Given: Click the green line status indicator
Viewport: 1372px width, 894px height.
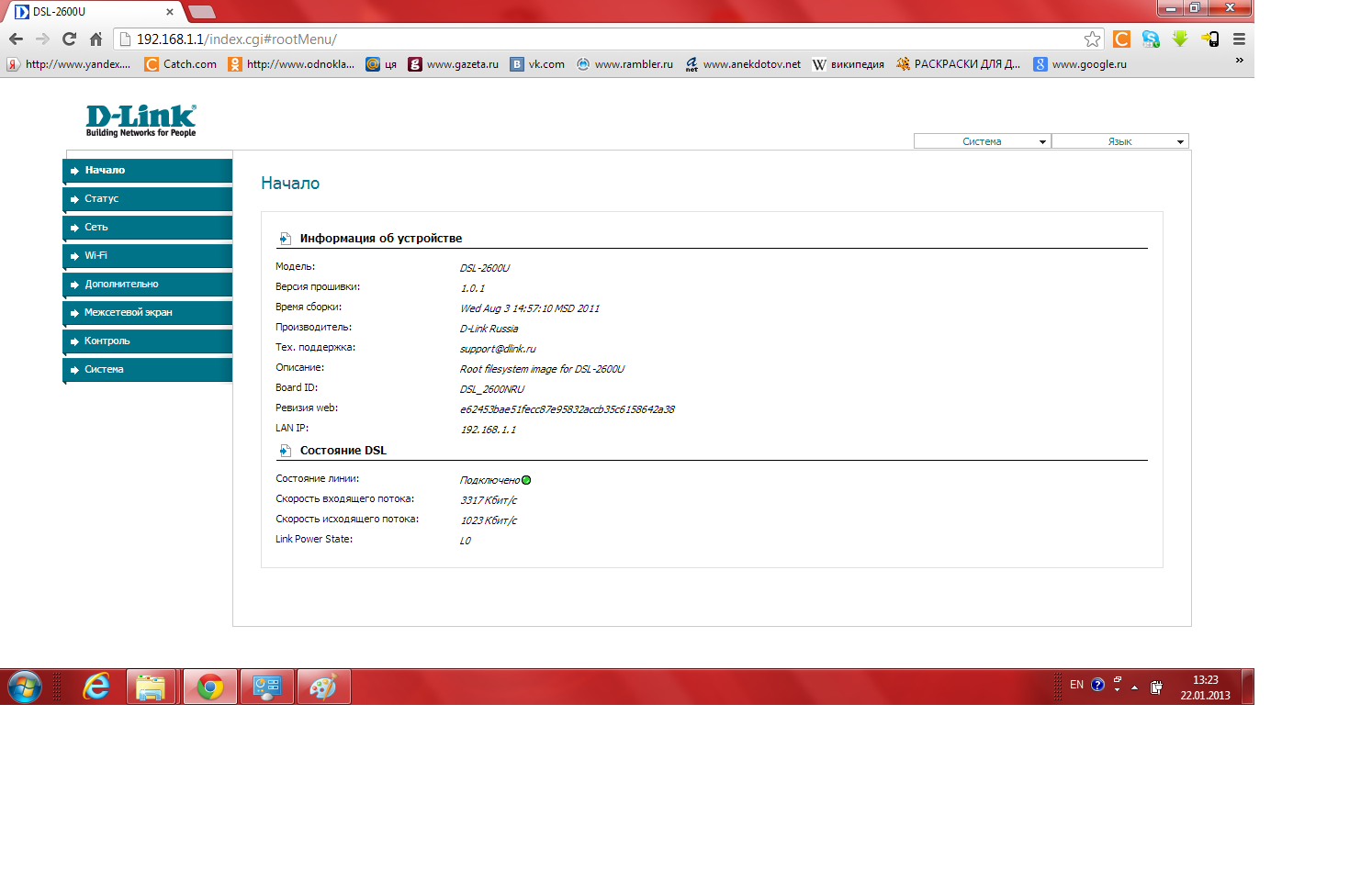Looking at the screenshot, I should point(526,480).
